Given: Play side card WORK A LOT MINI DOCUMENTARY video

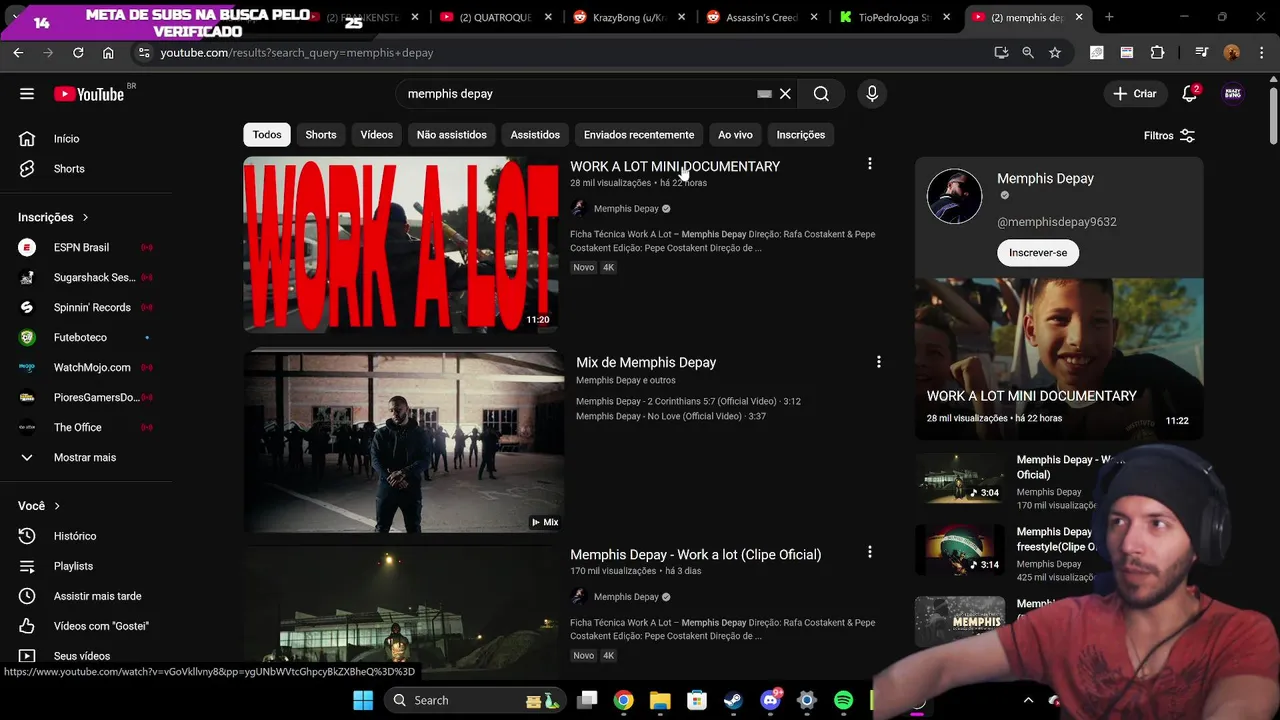Looking at the screenshot, I should (1059, 359).
